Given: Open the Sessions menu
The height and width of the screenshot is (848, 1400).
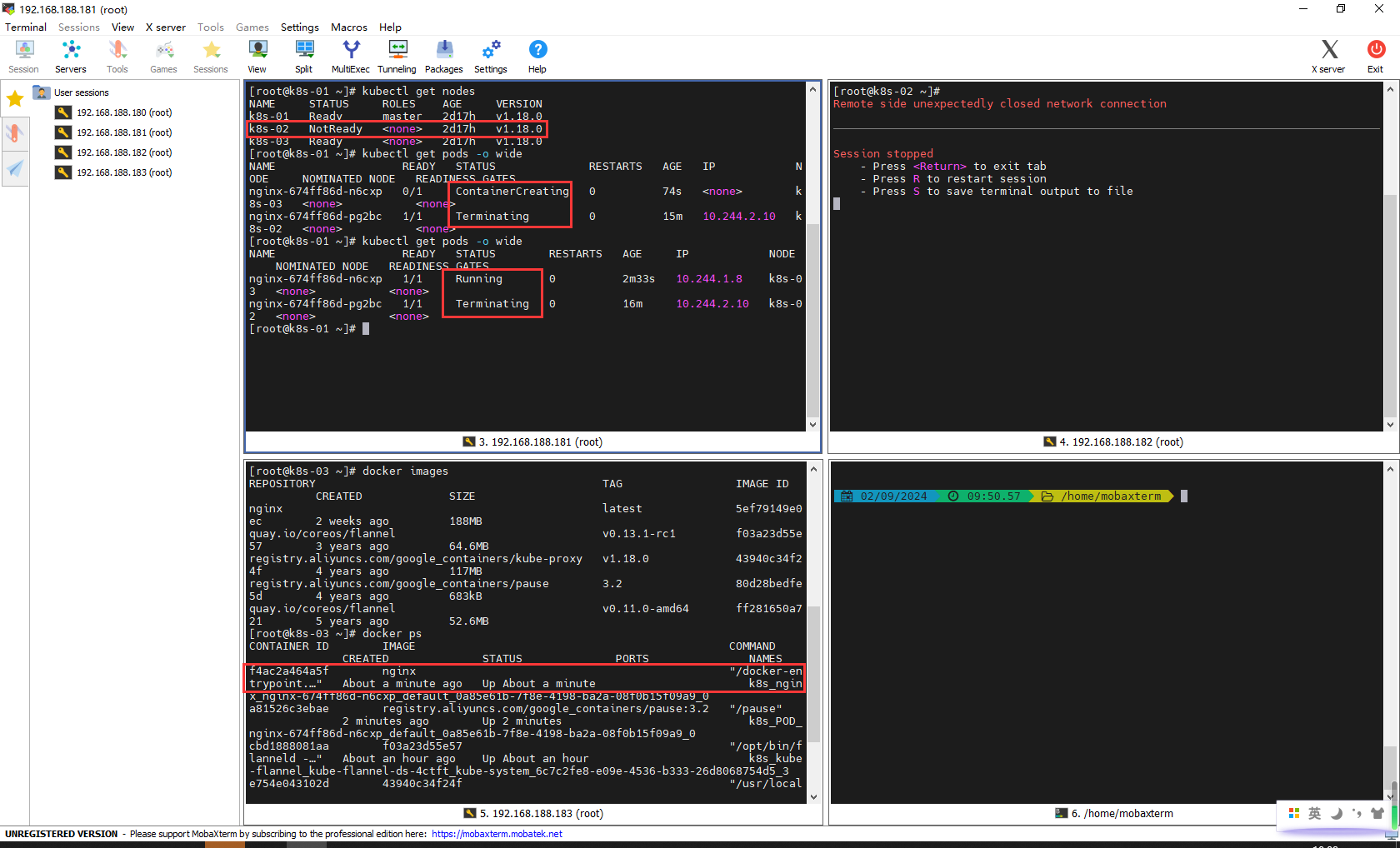Looking at the screenshot, I should (79, 27).
